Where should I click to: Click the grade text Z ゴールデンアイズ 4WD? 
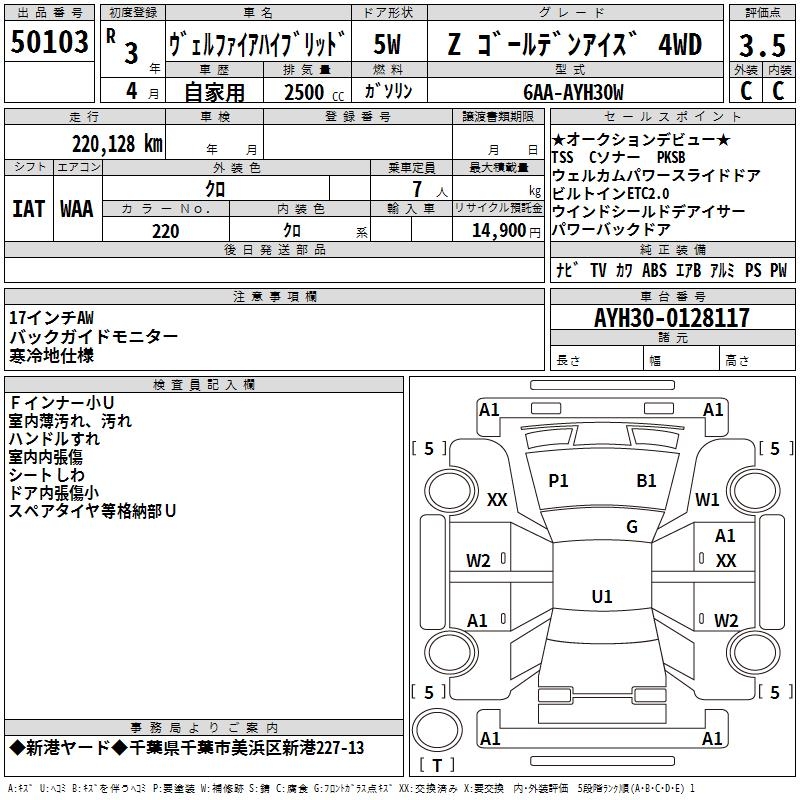(574, 45)
